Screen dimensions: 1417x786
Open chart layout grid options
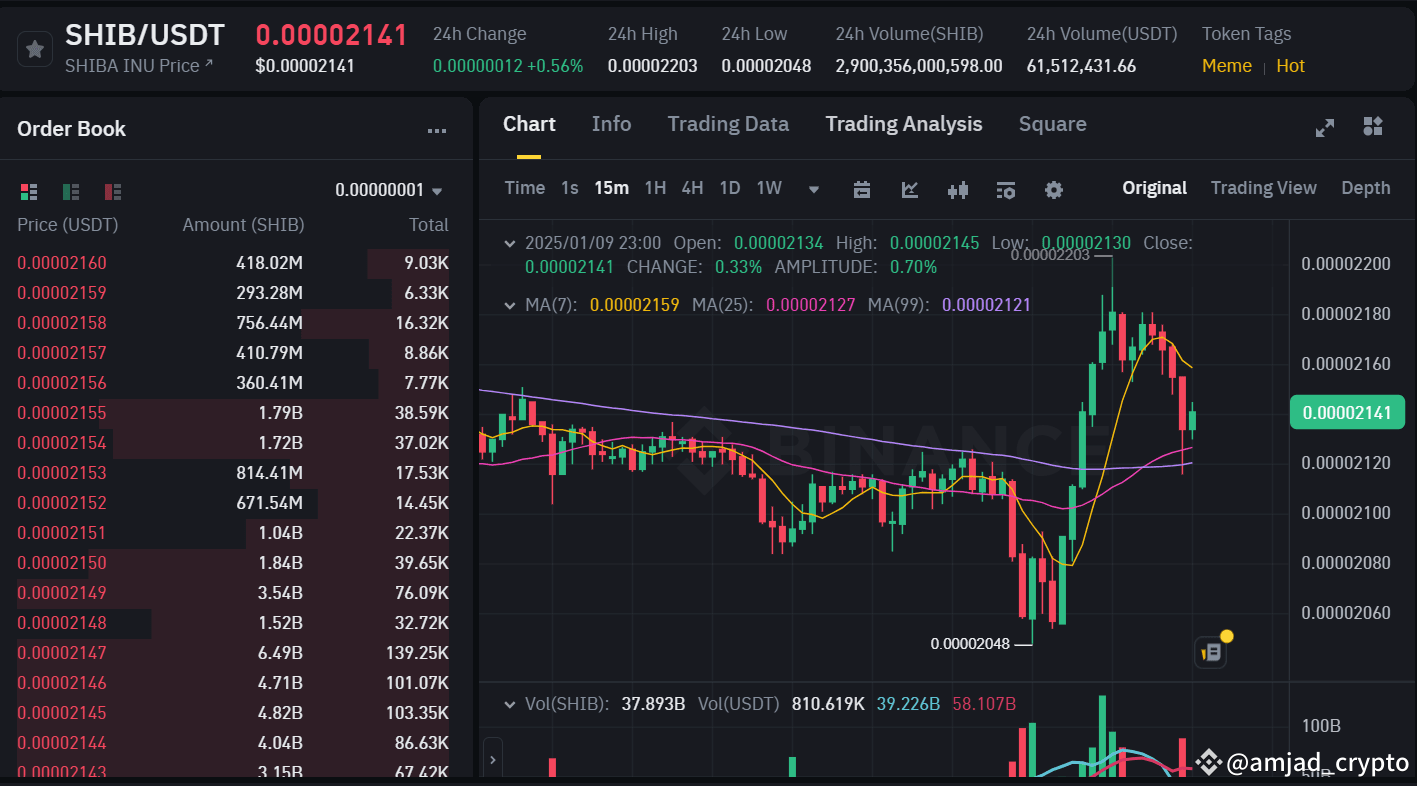(x=1373, y=126)
